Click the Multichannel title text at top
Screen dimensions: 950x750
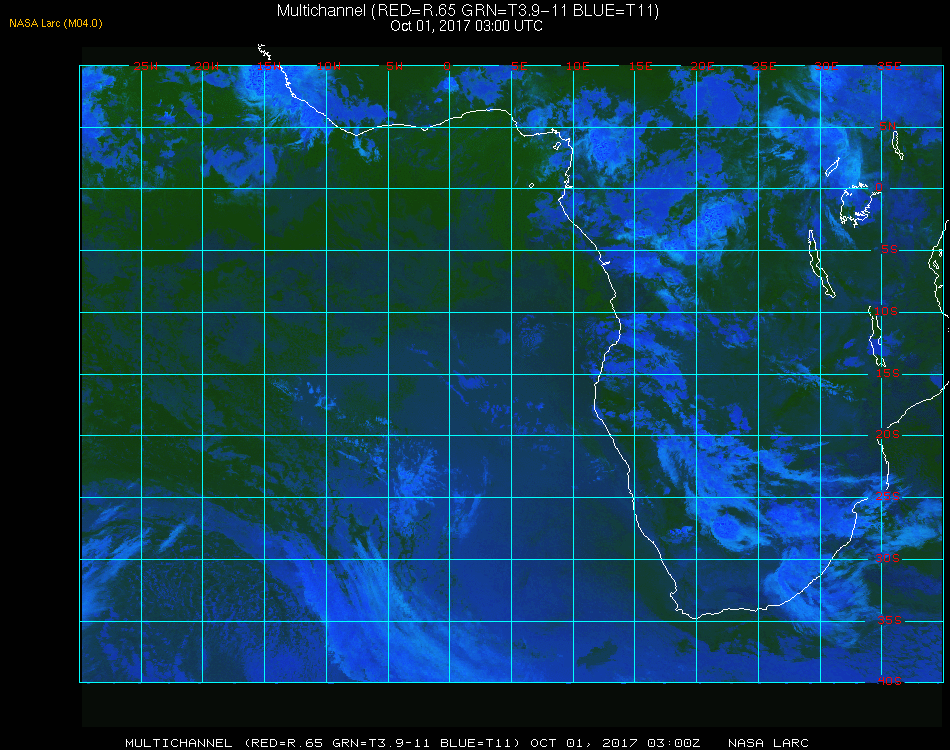[468, 10]
